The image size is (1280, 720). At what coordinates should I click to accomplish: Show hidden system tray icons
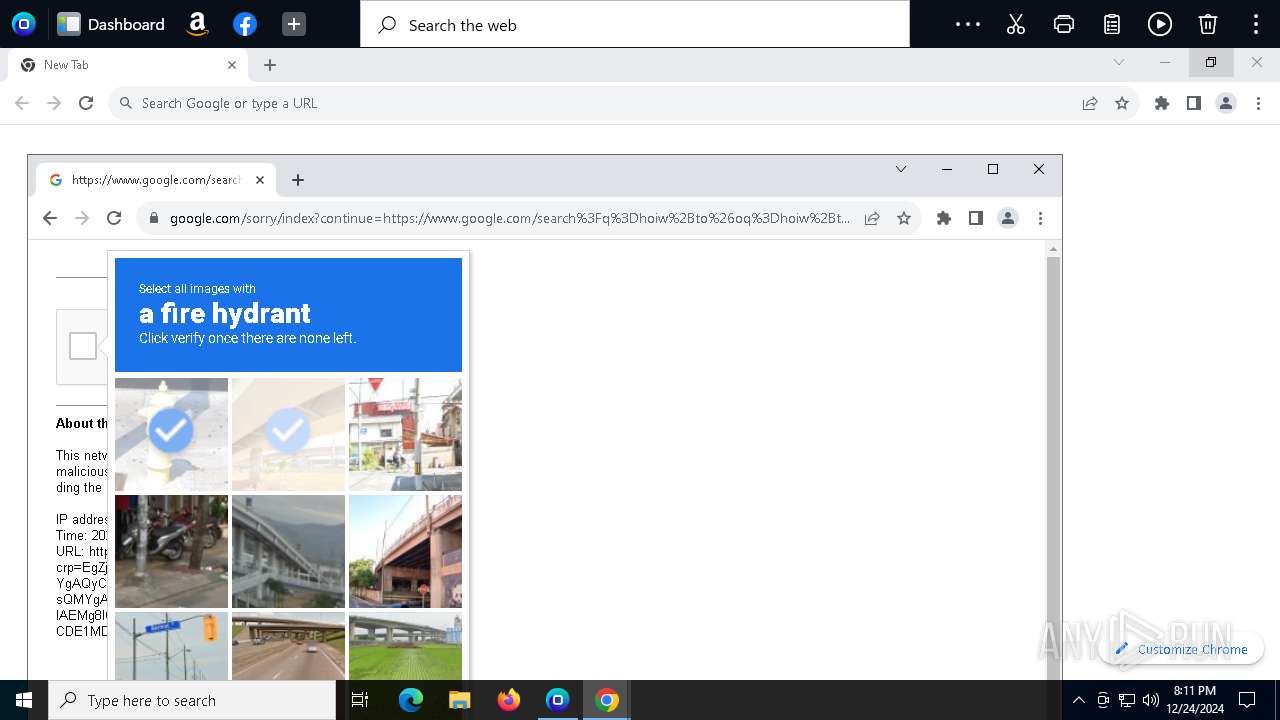click(1078, 700)
